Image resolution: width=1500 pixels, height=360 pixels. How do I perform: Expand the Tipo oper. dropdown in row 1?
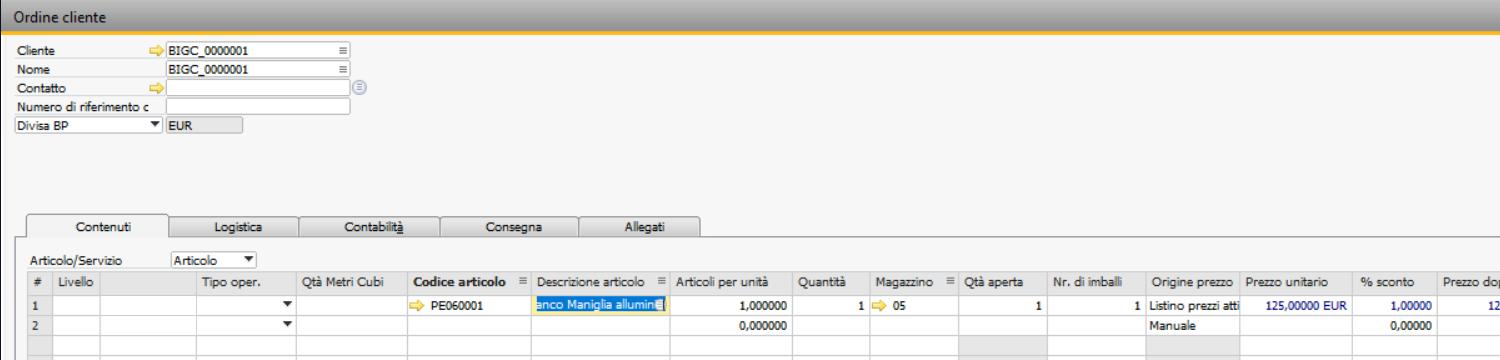coord(288,306)
